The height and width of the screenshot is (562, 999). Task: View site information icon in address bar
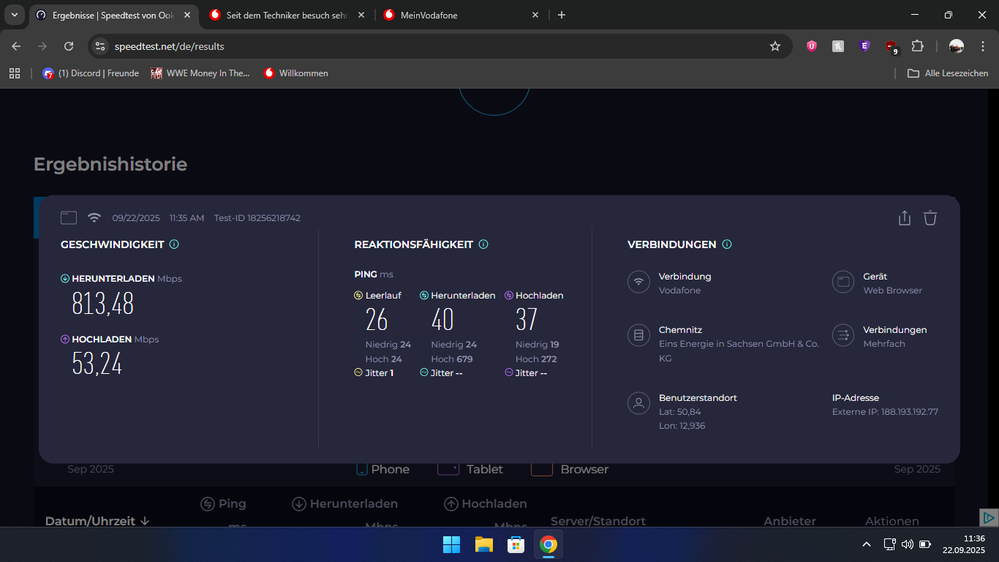pyautogui.click(x=100, y=46)
